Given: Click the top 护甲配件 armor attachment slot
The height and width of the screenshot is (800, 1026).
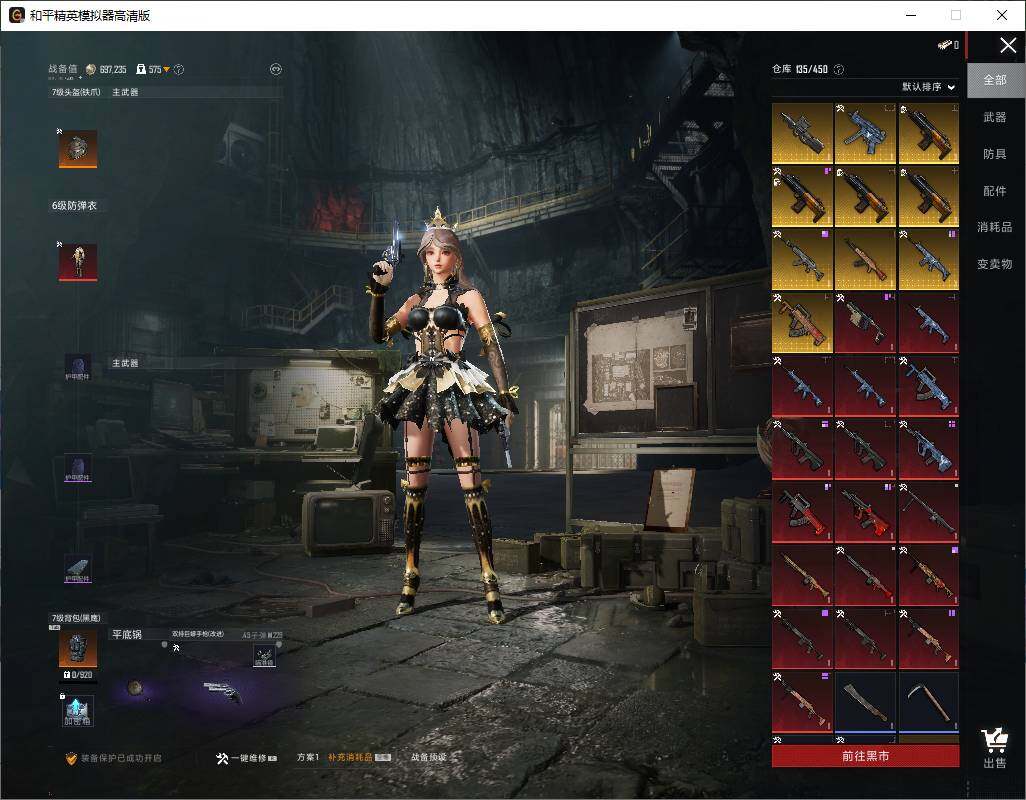Looking at the screenshot, I should coord(78,367).
